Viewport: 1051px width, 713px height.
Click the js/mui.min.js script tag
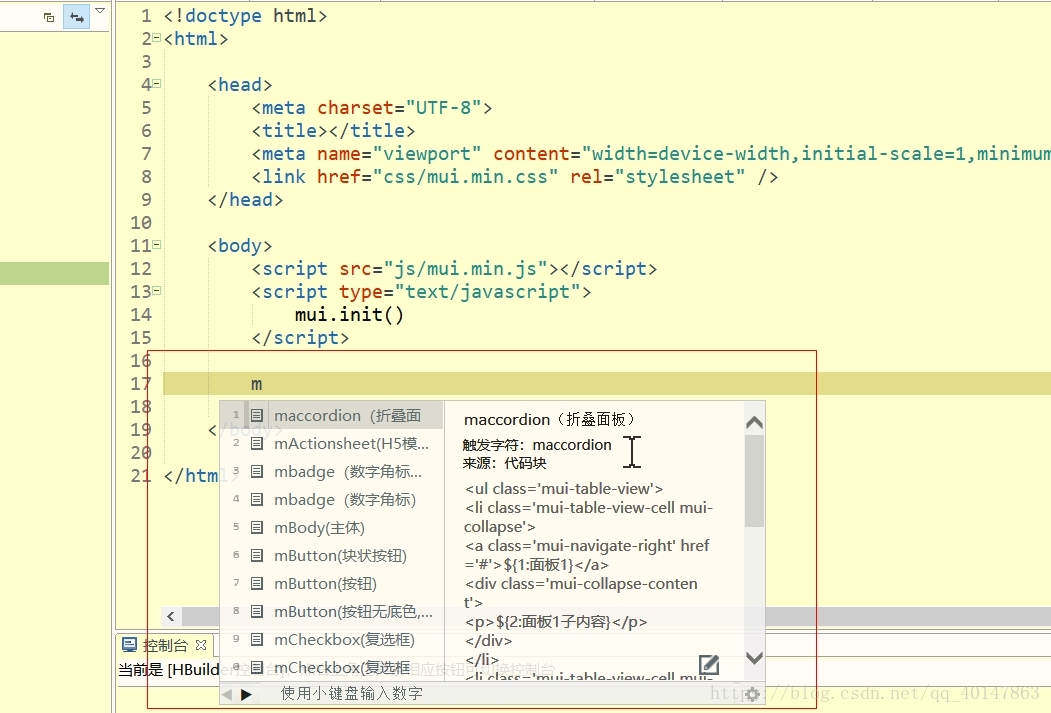(x=454, y=269)
